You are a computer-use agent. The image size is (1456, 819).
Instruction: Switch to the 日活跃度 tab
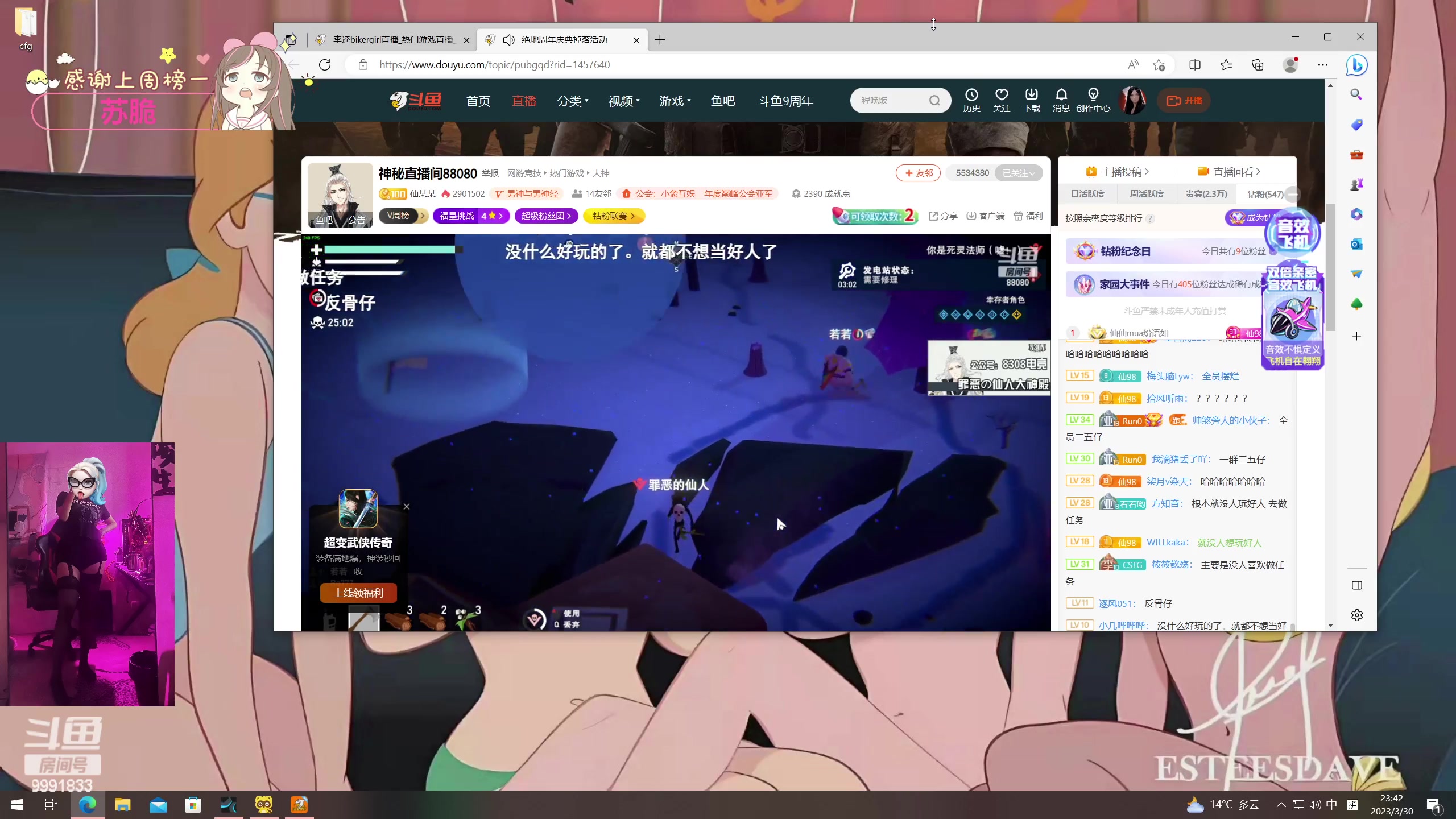point(1087,194)
